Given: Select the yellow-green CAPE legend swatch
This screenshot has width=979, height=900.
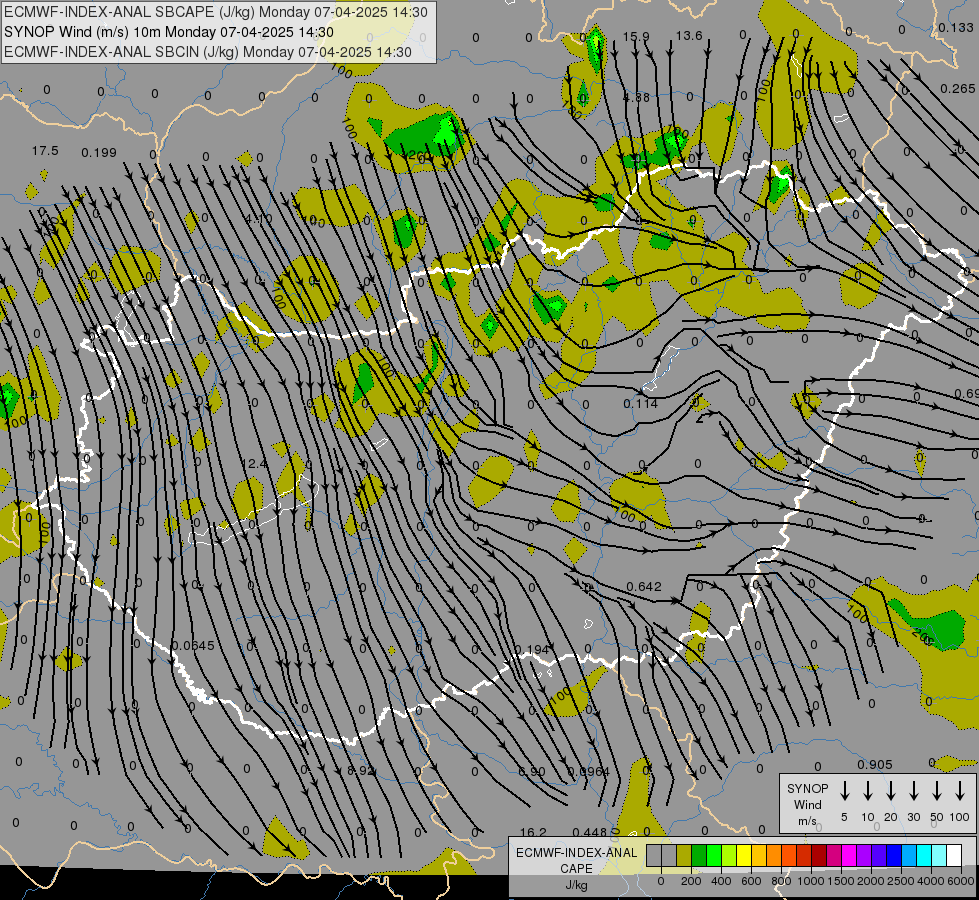Looking at the screenshot, I should point(729,856).
